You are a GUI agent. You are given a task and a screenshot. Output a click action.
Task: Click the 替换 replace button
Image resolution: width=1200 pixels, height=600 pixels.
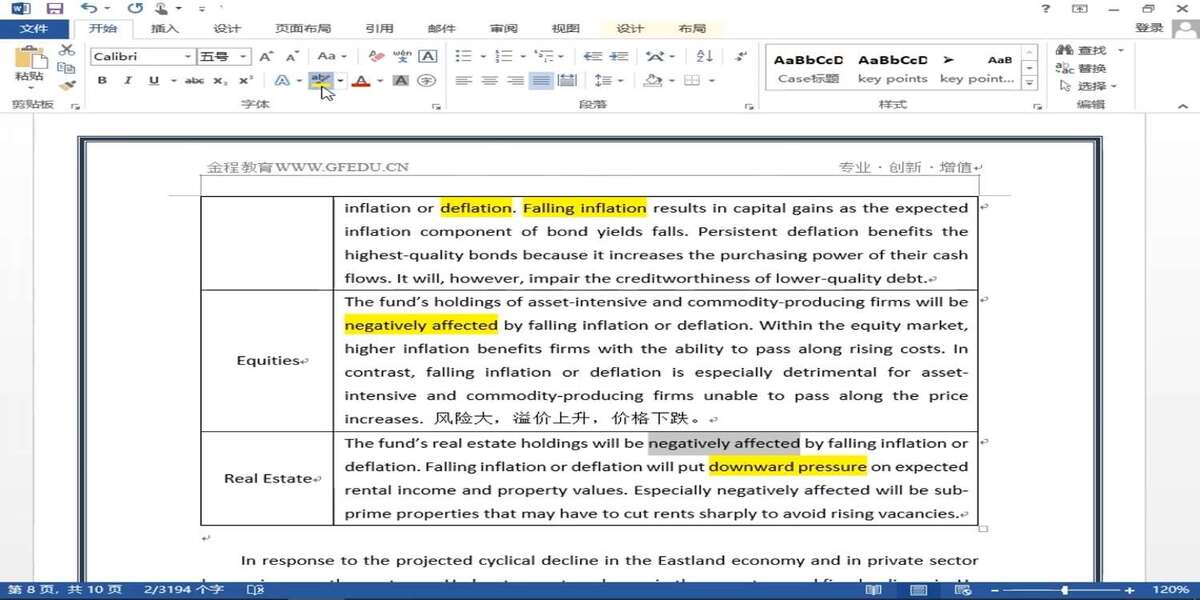1083,68
